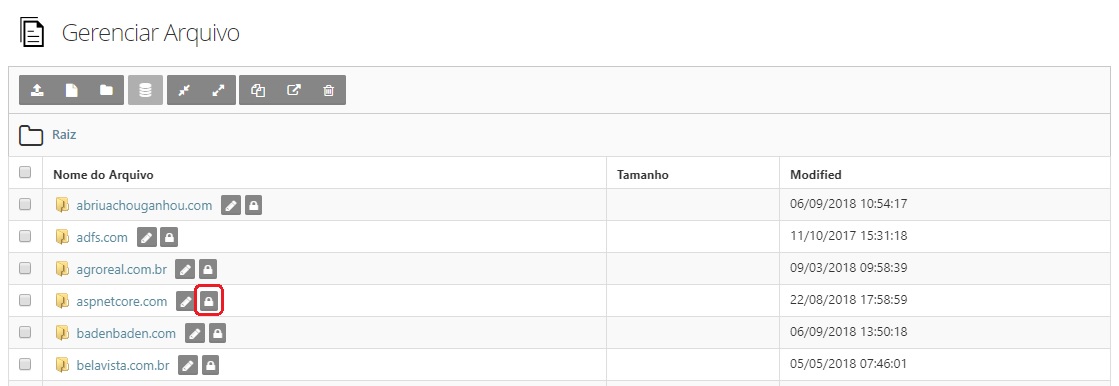Click the move/export toolbar icon
The width and height of the screenshot is (1119, 386).
[x=293, y=91]
